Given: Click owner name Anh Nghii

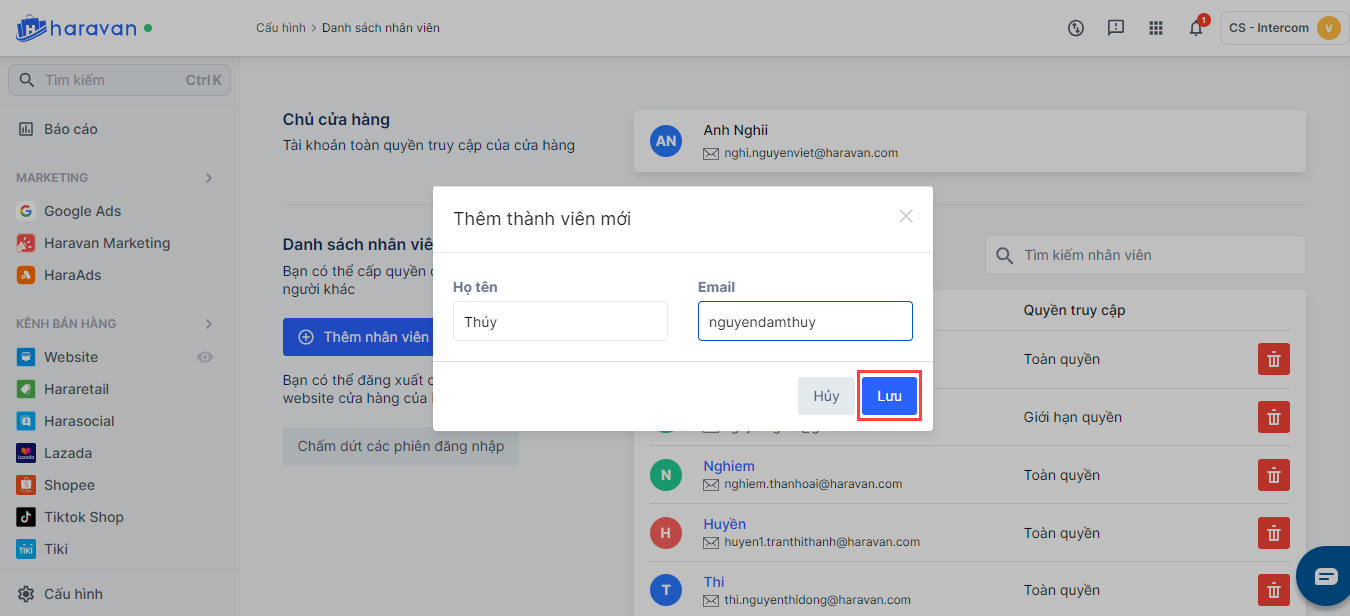Looking at the screenshot, I should click(x=736, y=130).
